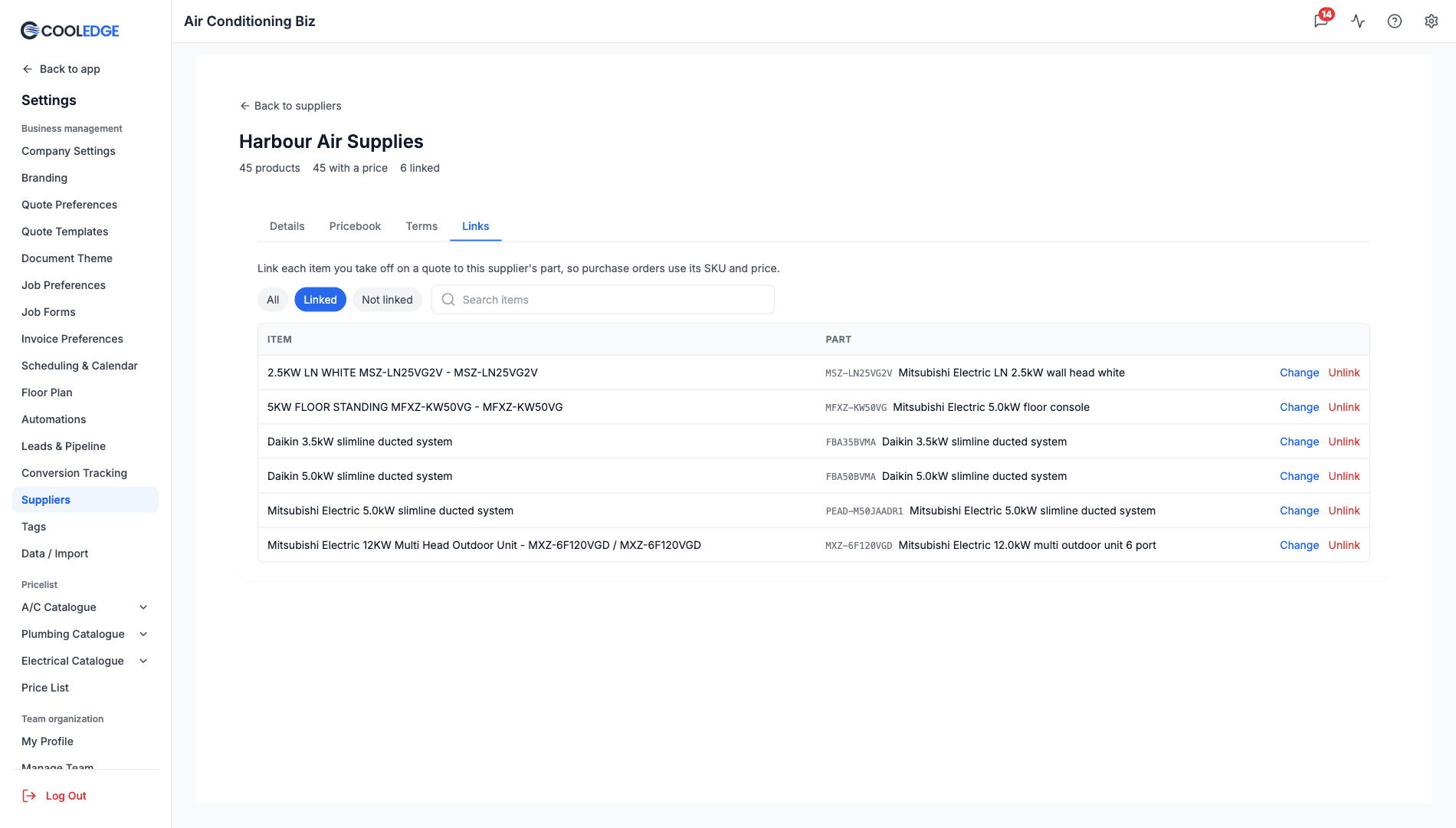Open the help question mark icon

[1395, 21]
